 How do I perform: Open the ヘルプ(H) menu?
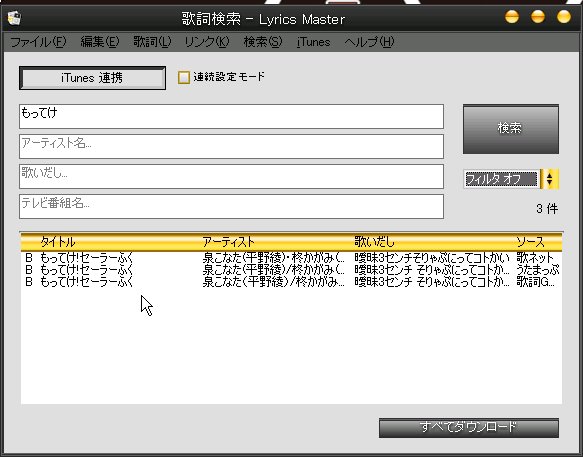click(369, 42)
